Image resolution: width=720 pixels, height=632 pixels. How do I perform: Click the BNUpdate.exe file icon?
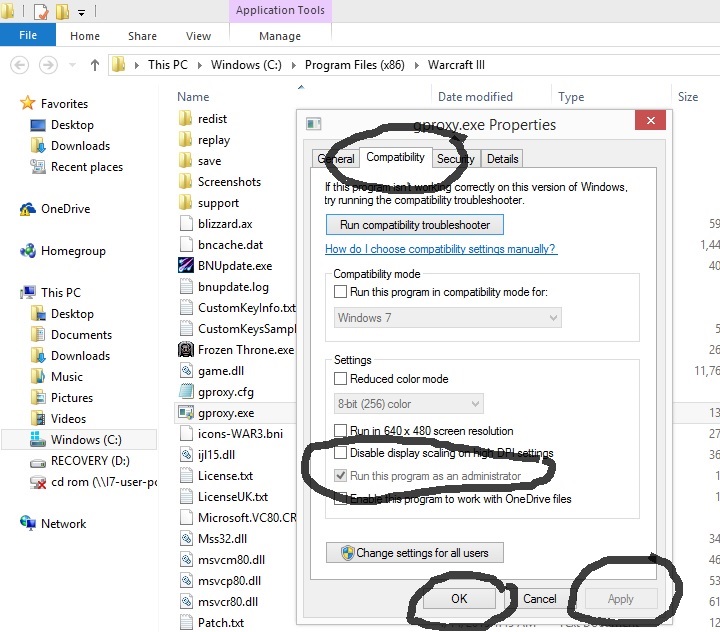pyautogui.click(x=186, y=265)
